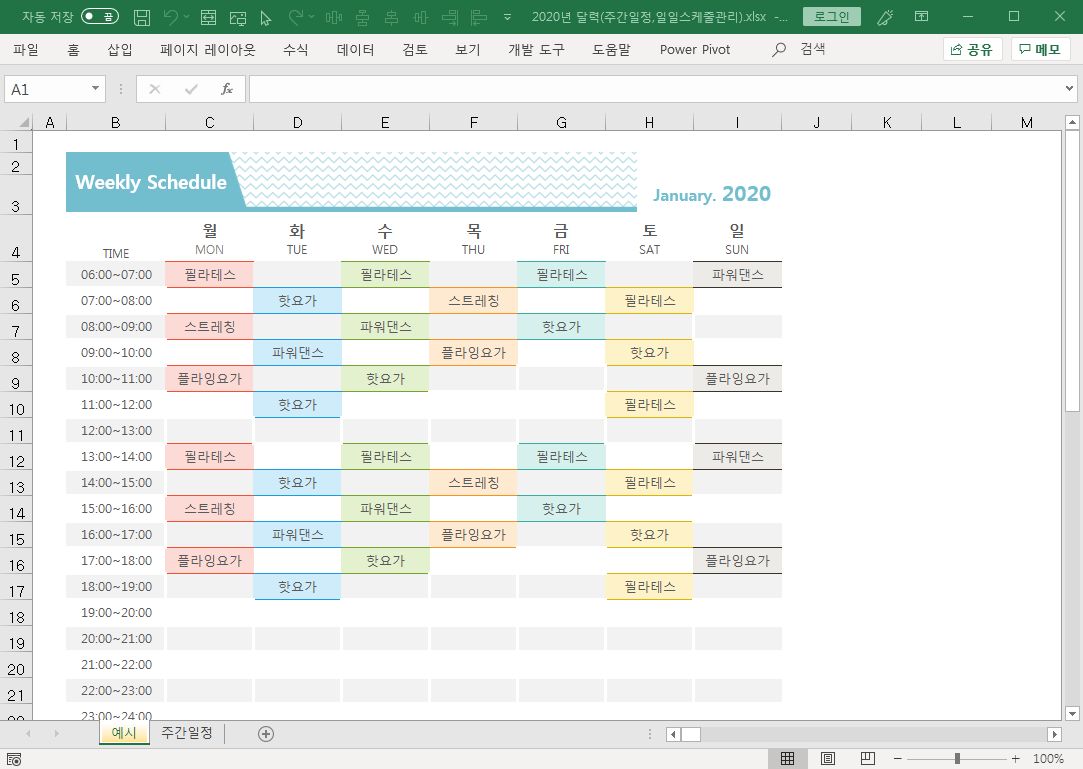Open the 삽입 ribbon tab

pos(119,49)
